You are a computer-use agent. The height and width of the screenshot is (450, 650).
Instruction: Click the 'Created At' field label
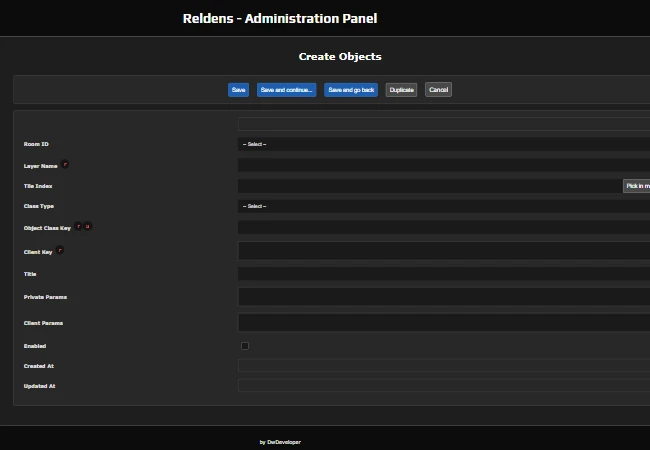point(39,366)
